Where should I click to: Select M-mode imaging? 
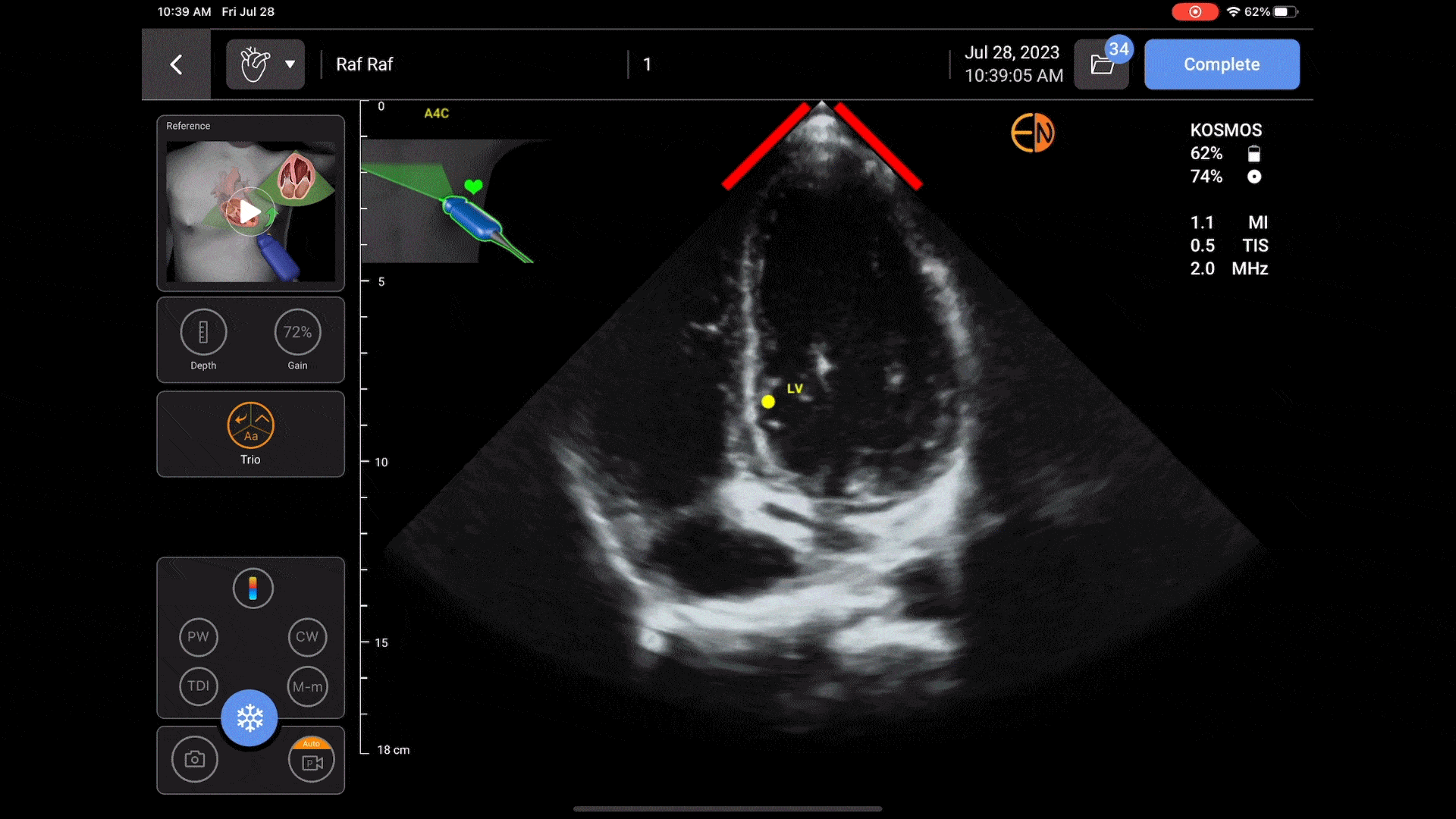point(307,686)
